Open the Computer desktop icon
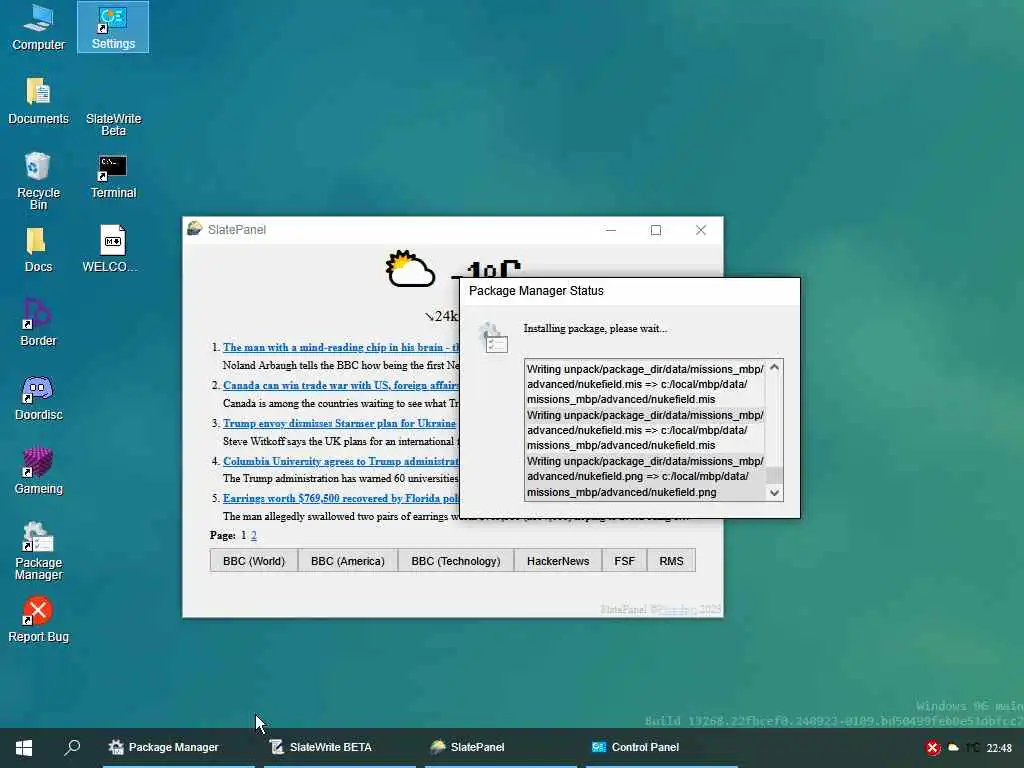 point(39,27)
